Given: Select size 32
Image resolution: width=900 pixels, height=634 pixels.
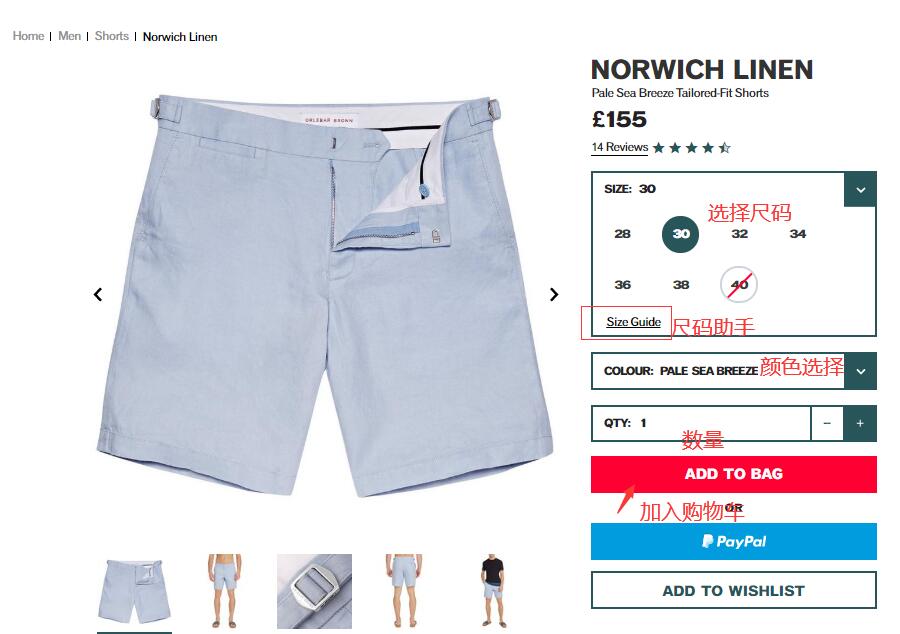Looking at the screenshot, I should point(739,234).
